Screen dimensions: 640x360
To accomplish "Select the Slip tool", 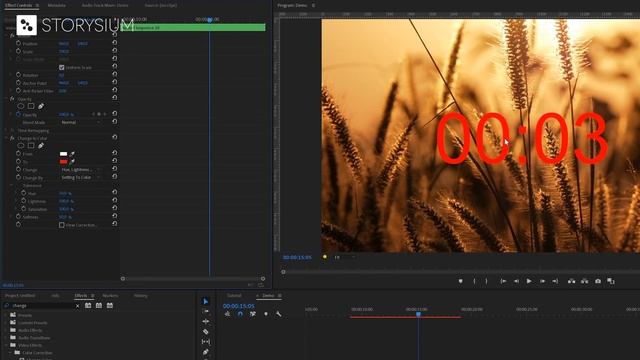I will (x=206, y=342).
